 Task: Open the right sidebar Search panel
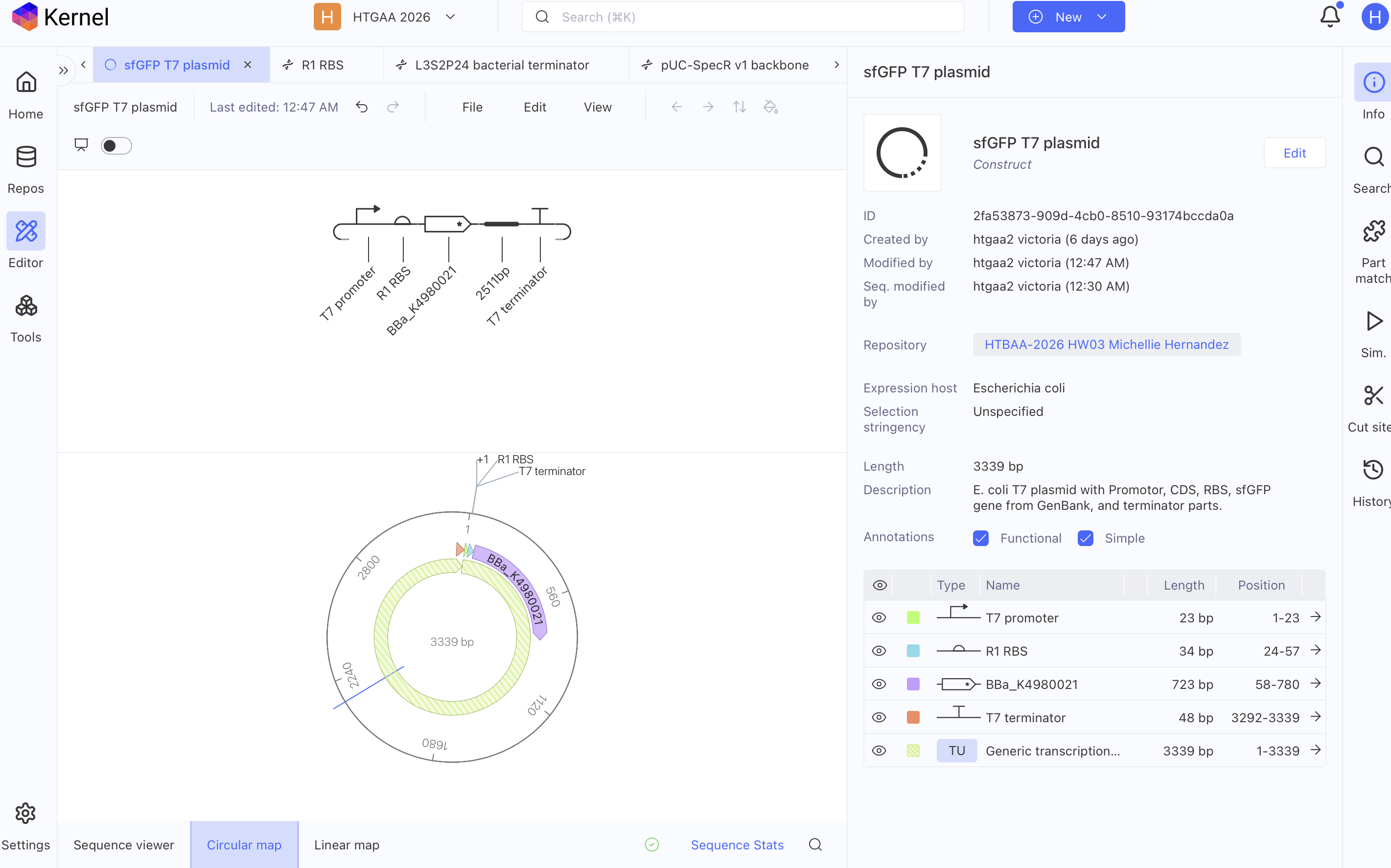[1372, 170]
